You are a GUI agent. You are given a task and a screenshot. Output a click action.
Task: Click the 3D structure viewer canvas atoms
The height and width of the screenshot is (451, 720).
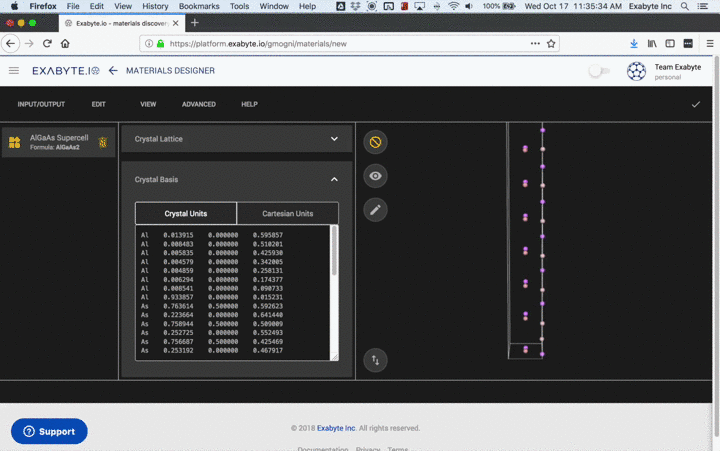[x=534, y=242]
